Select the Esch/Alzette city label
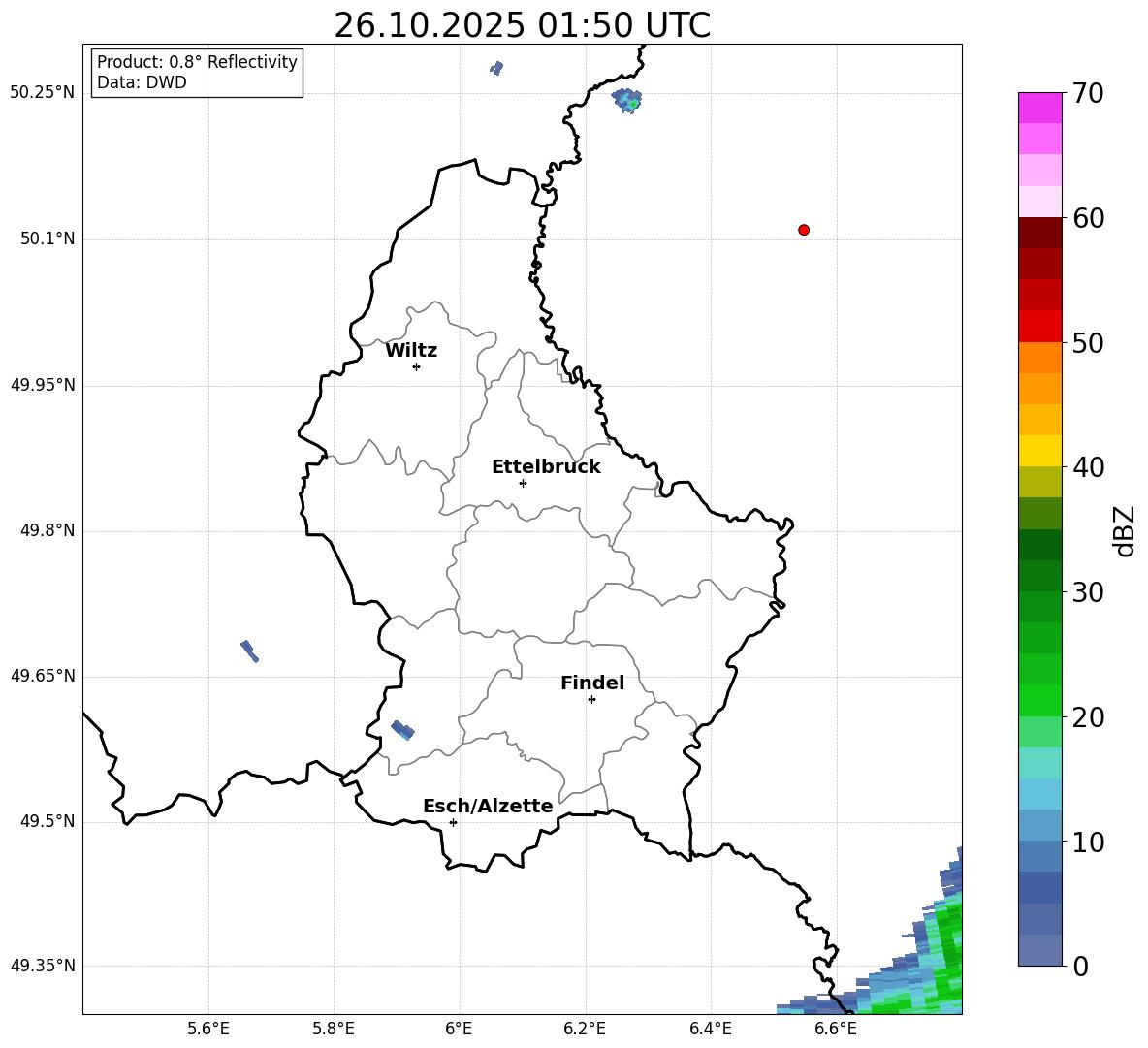Image resolution: width=1148 pixels, height=1048 pixels. click(x=488, y=806)
